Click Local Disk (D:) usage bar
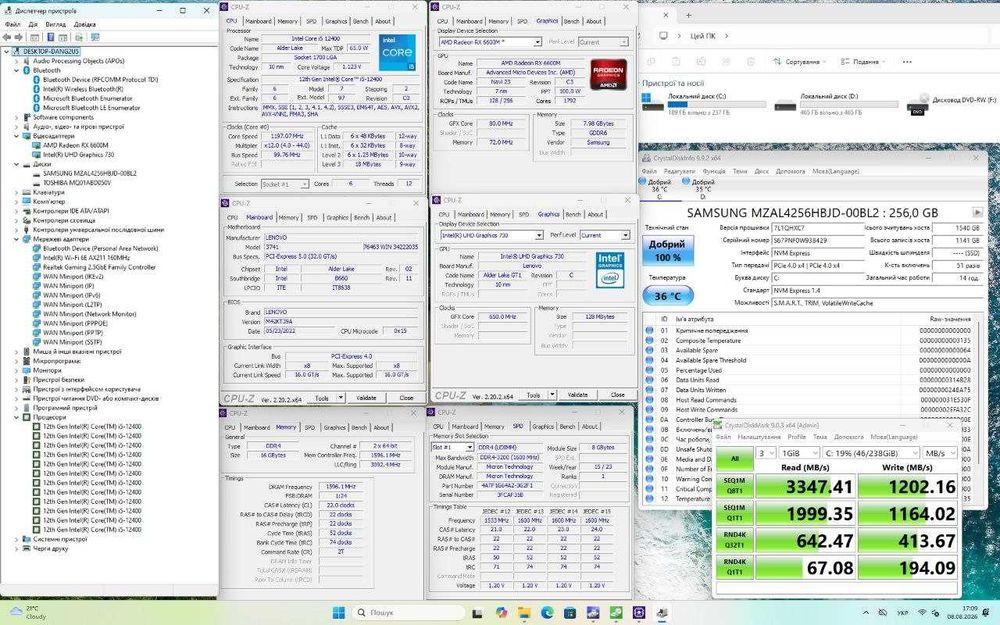Image resolution: width=1000 pixels, height=625 pixels. pos(849,104)
